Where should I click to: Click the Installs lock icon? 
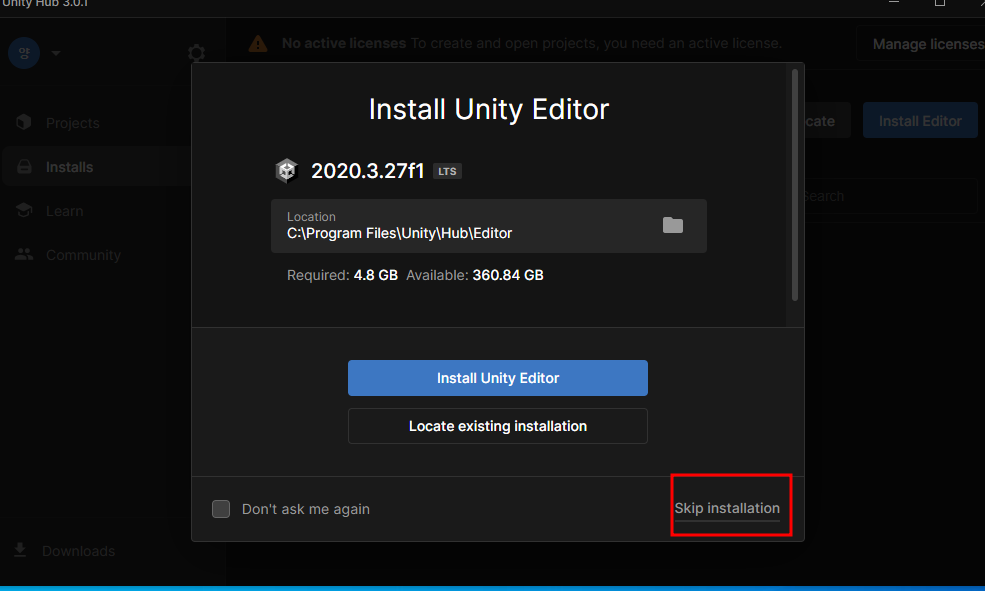coord(24,166)
